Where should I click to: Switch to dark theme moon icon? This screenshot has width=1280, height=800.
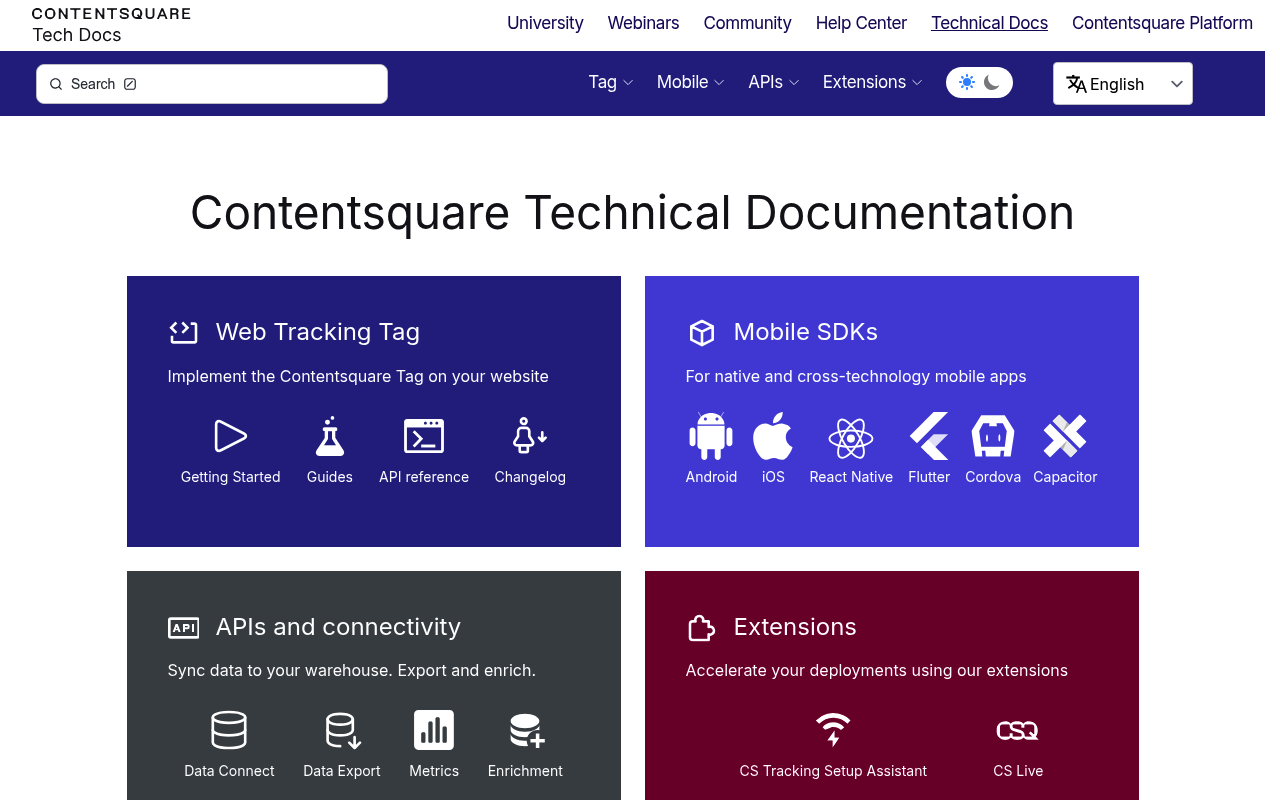(992, 82)
